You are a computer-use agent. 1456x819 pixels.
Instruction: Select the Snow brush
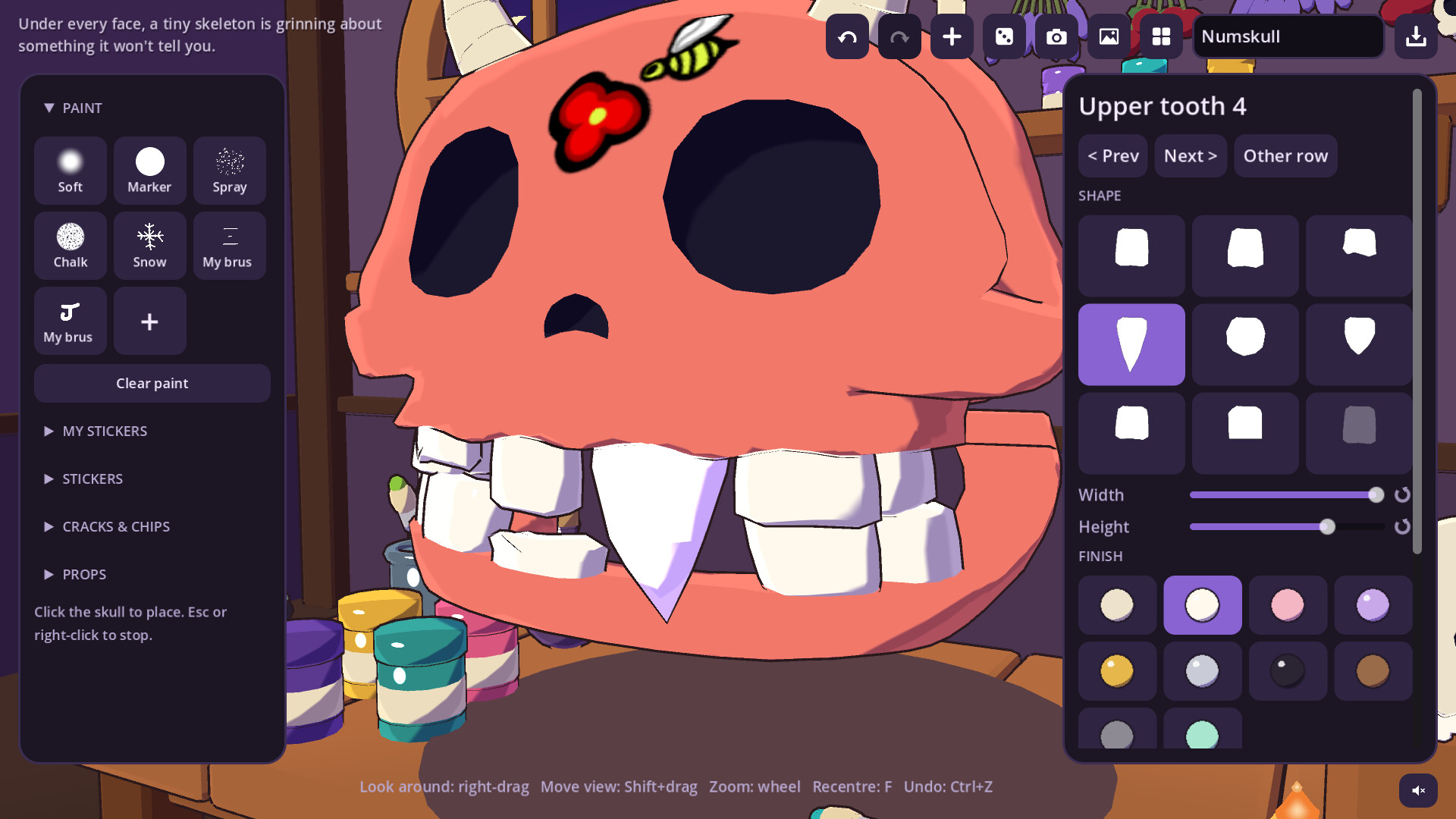point(150,246)
